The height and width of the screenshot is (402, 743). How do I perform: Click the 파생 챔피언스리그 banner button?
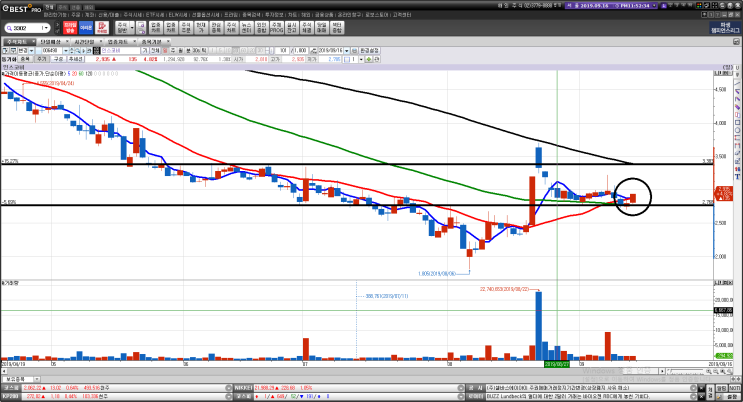pos(725,28)
